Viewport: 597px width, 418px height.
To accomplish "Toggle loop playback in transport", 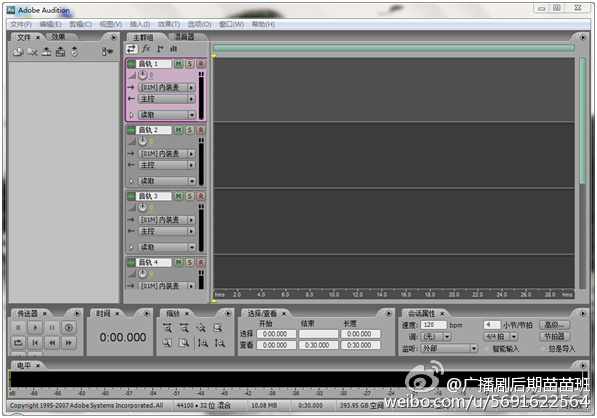I will pyautogui.click(x=18, y=343).
